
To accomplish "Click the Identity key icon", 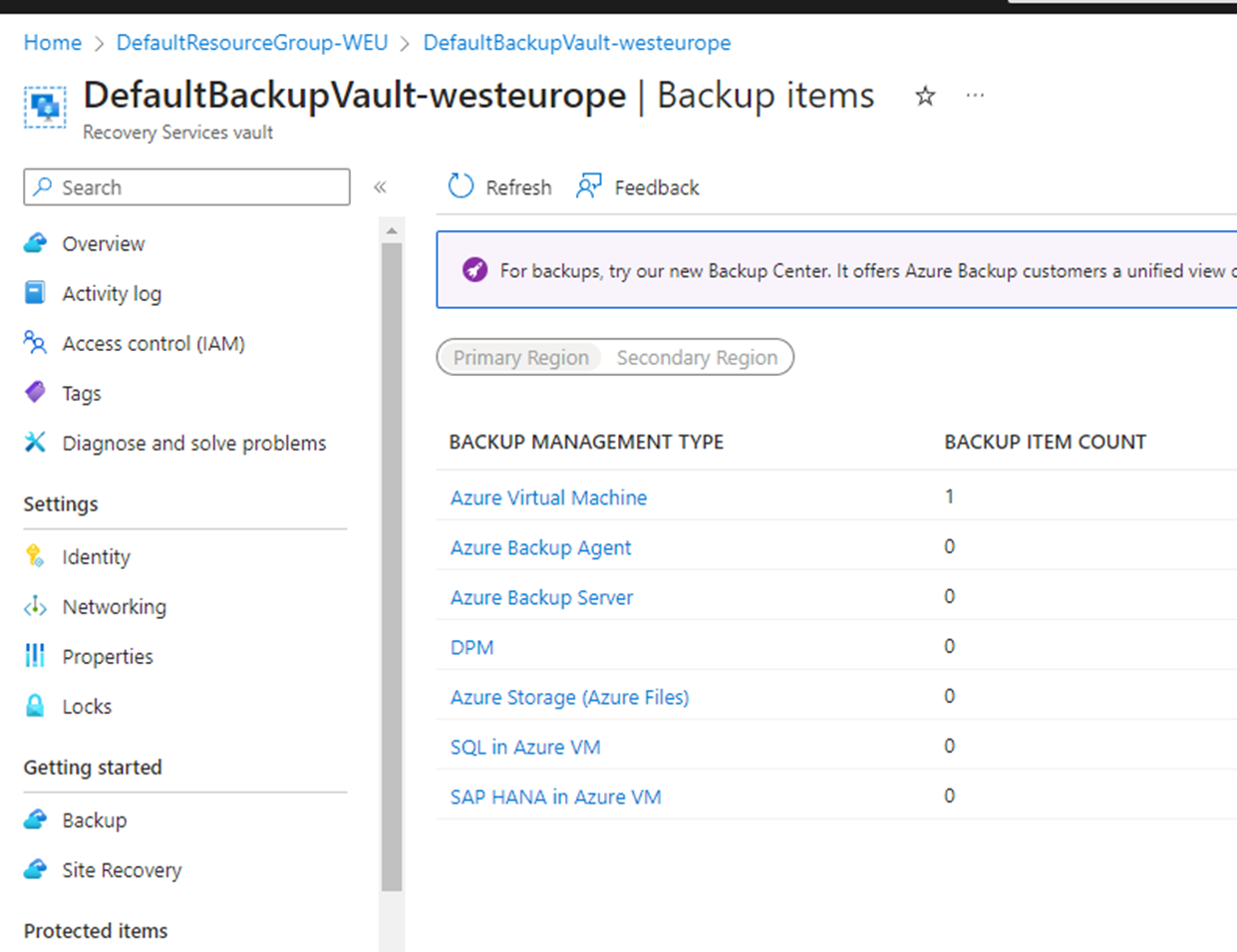I will [x=35, y=556].
